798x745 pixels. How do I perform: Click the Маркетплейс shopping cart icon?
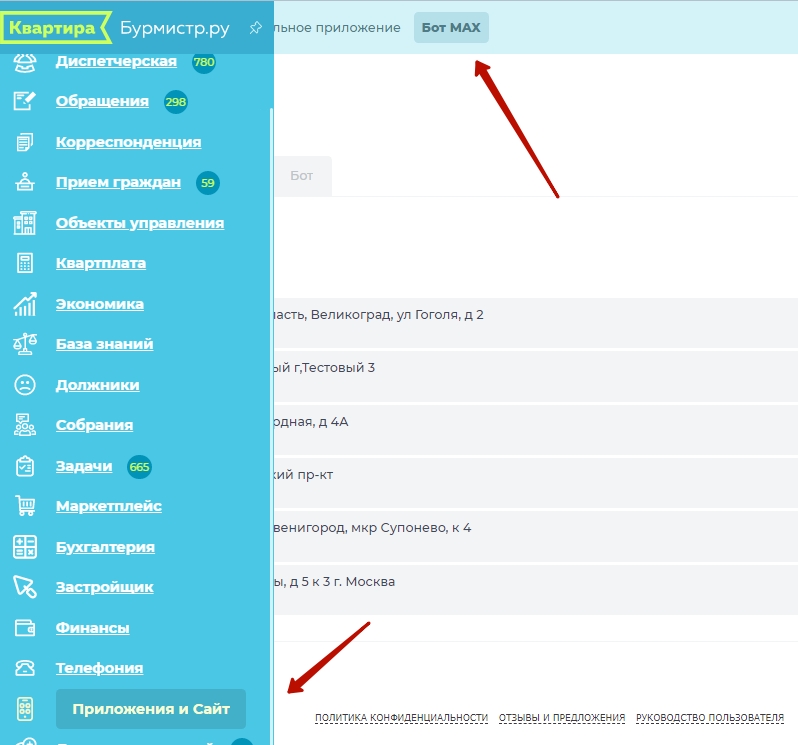[x=25, y=506]
